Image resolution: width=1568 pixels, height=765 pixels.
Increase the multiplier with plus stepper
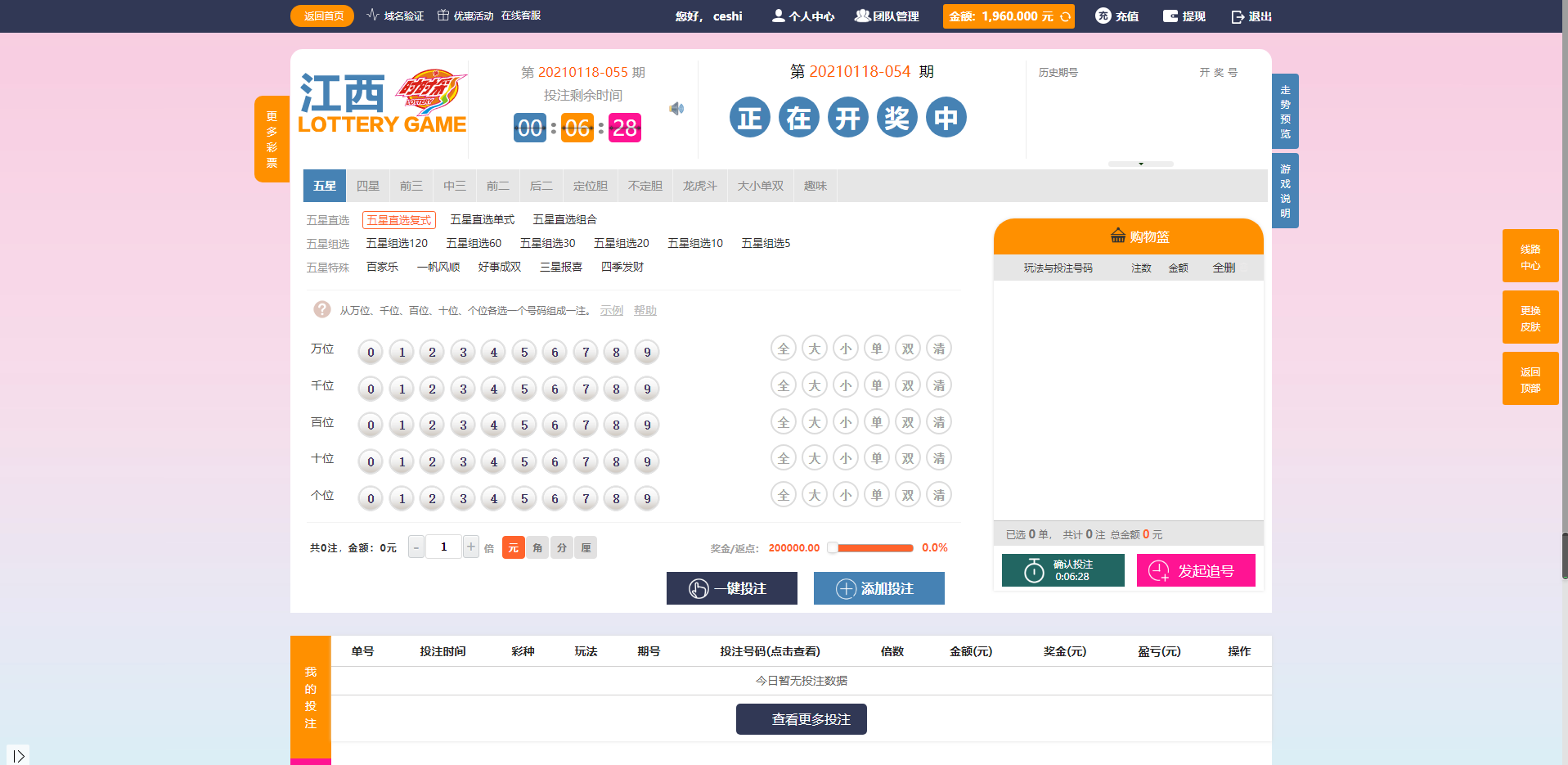[471, 547]
